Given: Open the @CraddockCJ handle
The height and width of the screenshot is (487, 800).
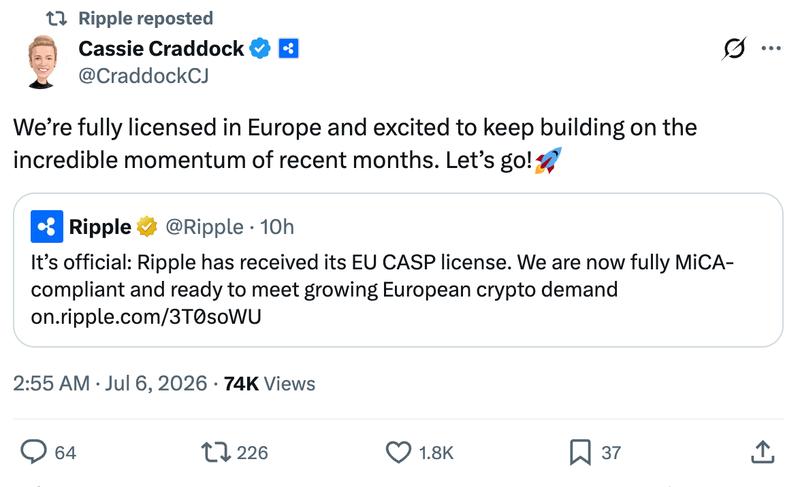Looking at the screenshot, I should click(143, 76).
